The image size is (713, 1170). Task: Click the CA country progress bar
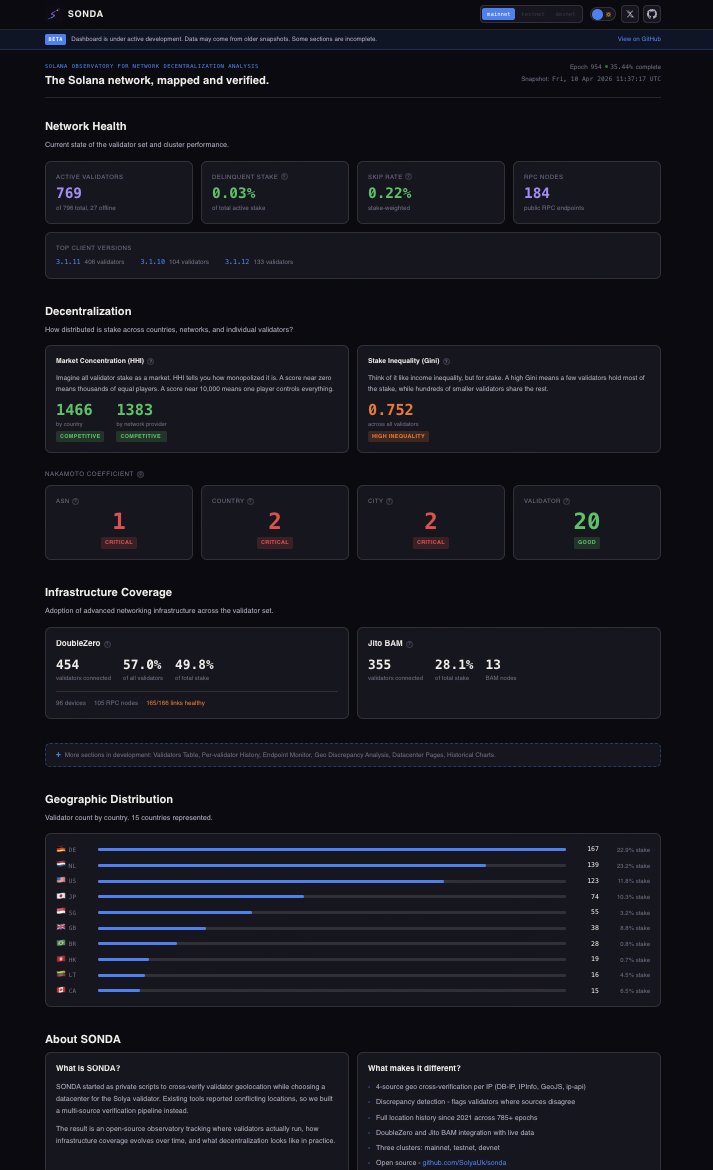(x=332, y=990)
